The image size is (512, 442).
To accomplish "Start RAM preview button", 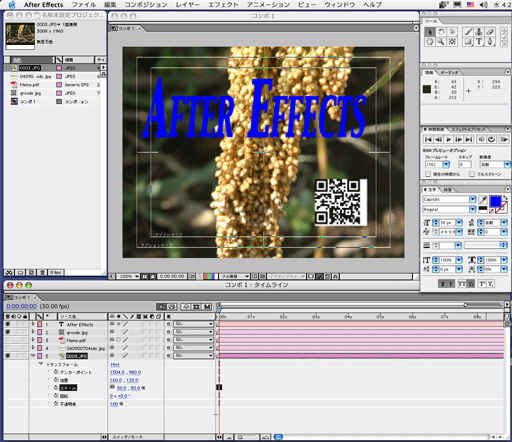I will (x=505, y=139).
